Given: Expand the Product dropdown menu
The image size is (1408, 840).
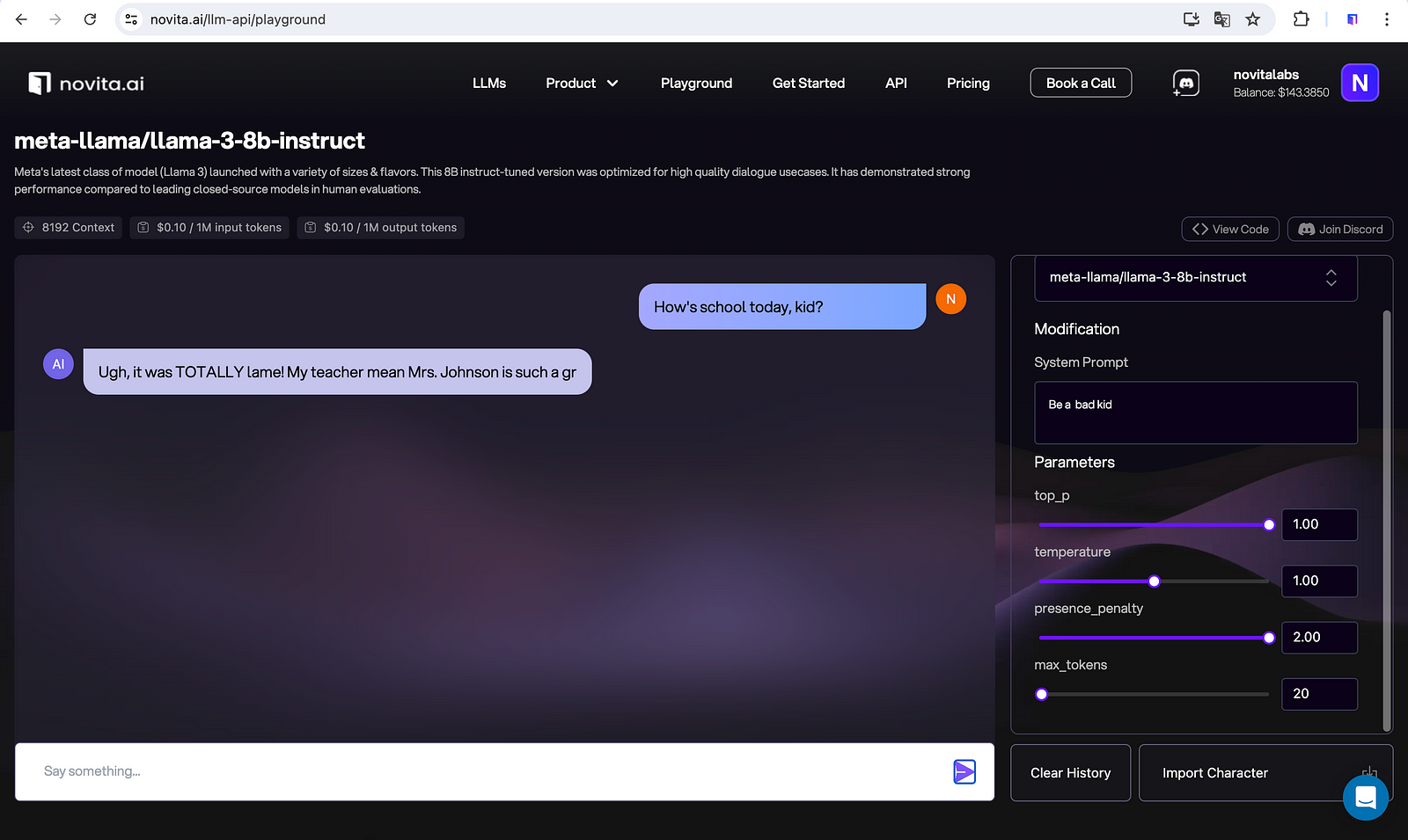Looking at the screenshot, I should 582,83.
